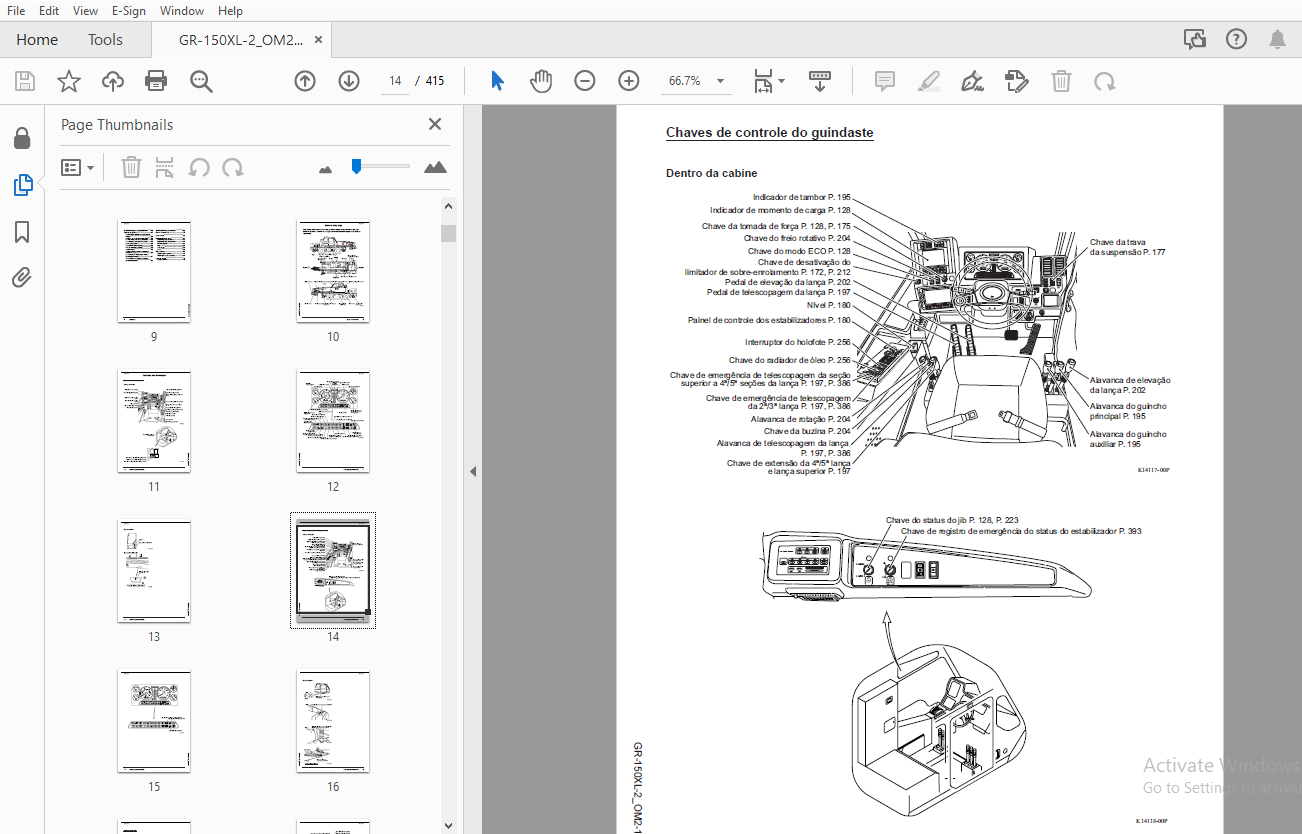Go to the next page
1302x834 pixels.
pos(349,81)
